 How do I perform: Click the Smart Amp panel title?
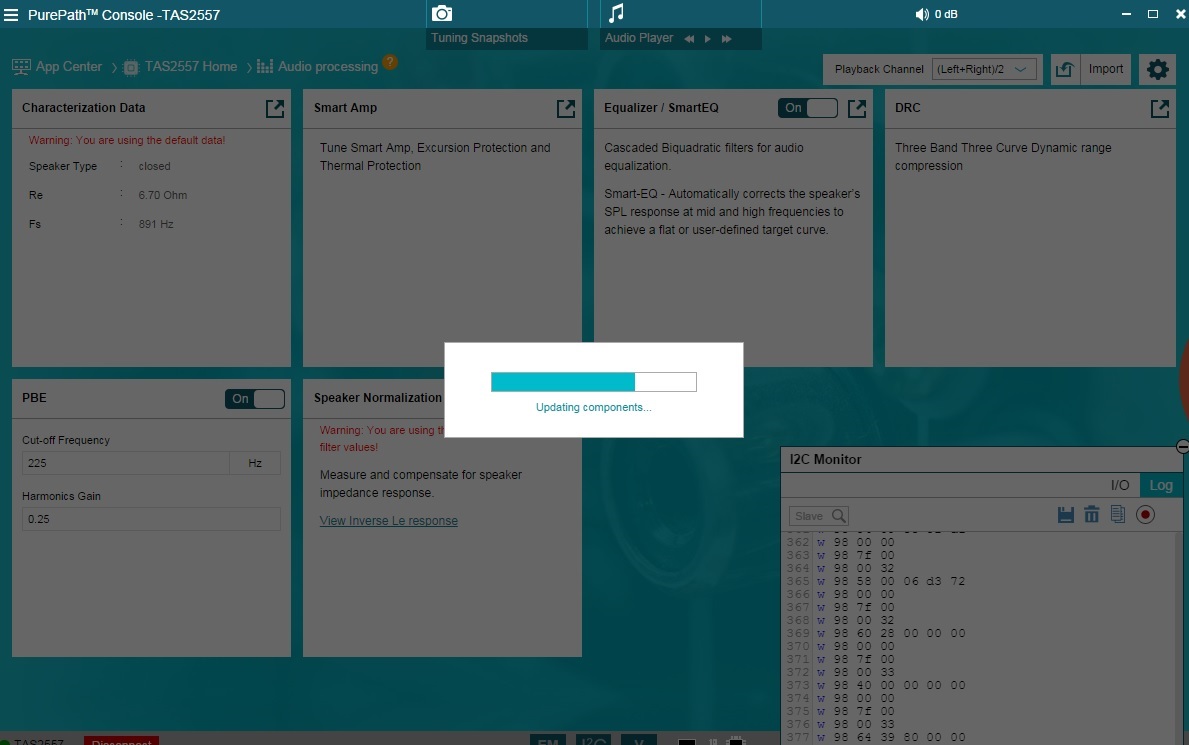tap(345, 108)
